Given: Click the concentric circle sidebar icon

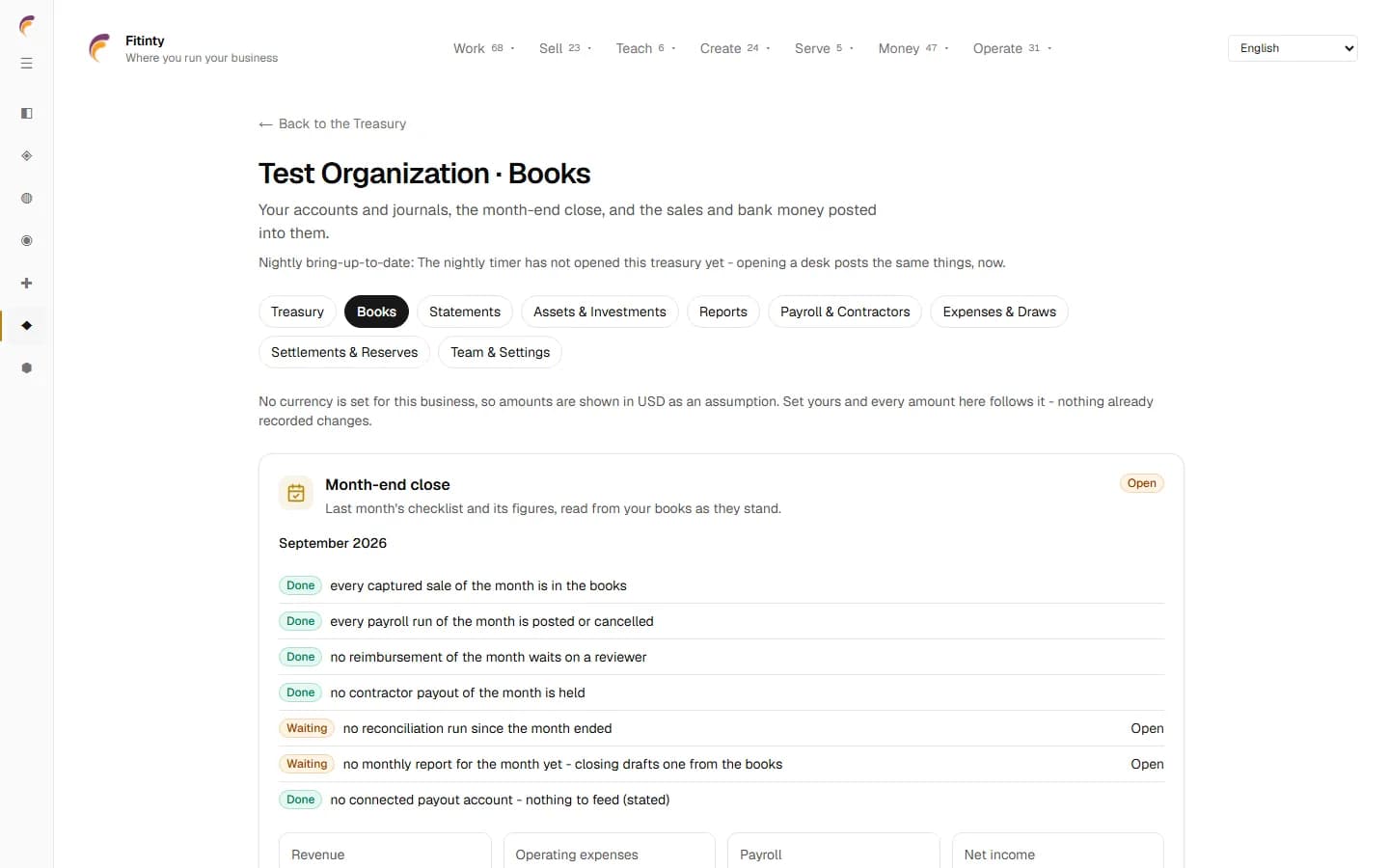Looking at the screenshot, I should pos(27,241).
